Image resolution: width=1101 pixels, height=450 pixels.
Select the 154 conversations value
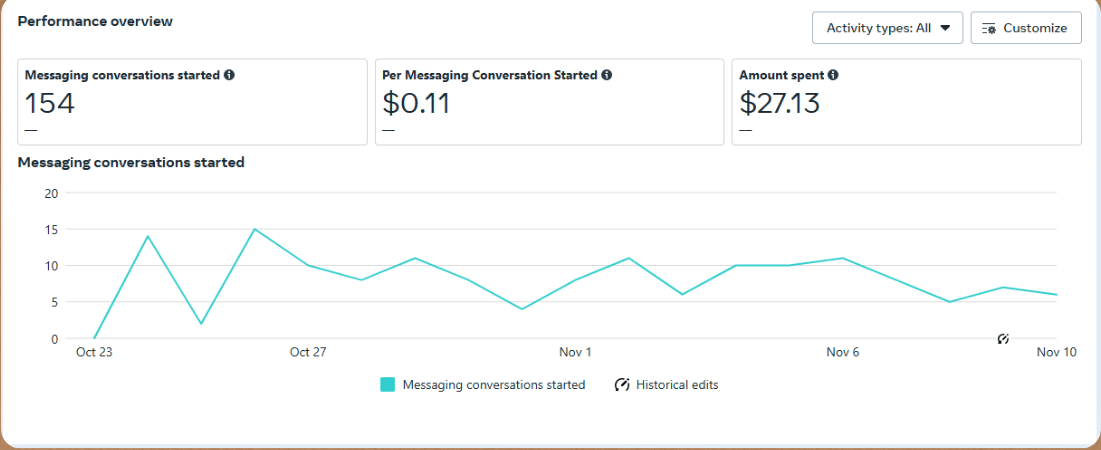coord(49,103)
